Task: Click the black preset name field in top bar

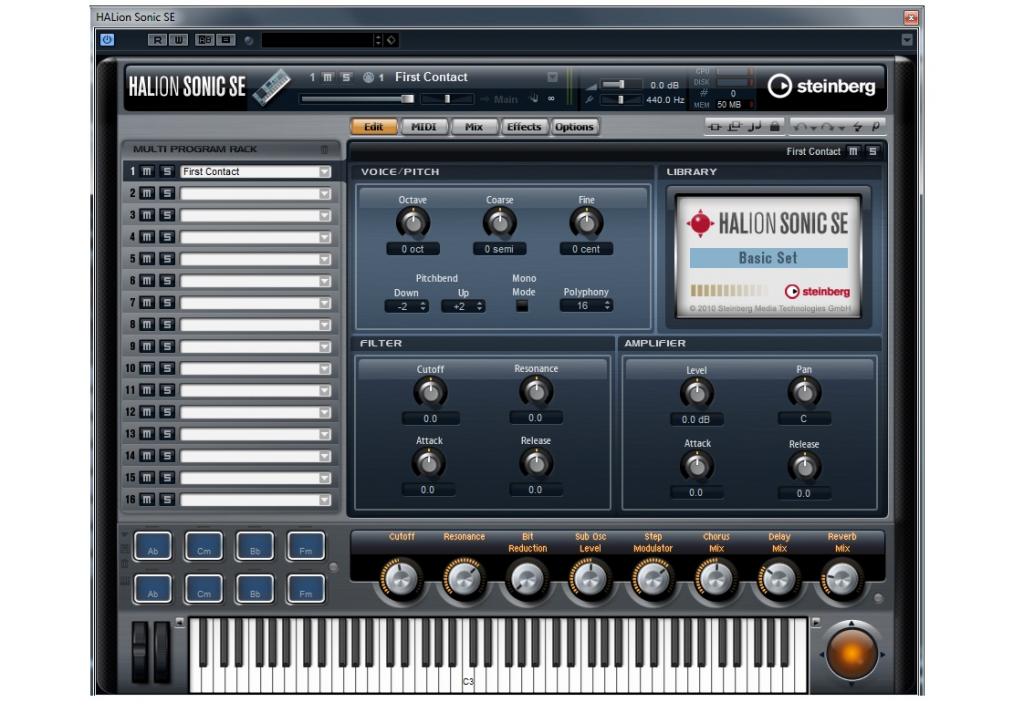Action: click(x=317, y=40)
